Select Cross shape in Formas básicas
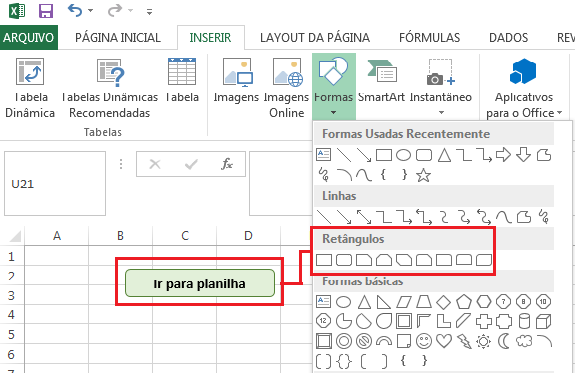Image resolution: width=575 pixels, height=373 pixels. tap(484, 322)
